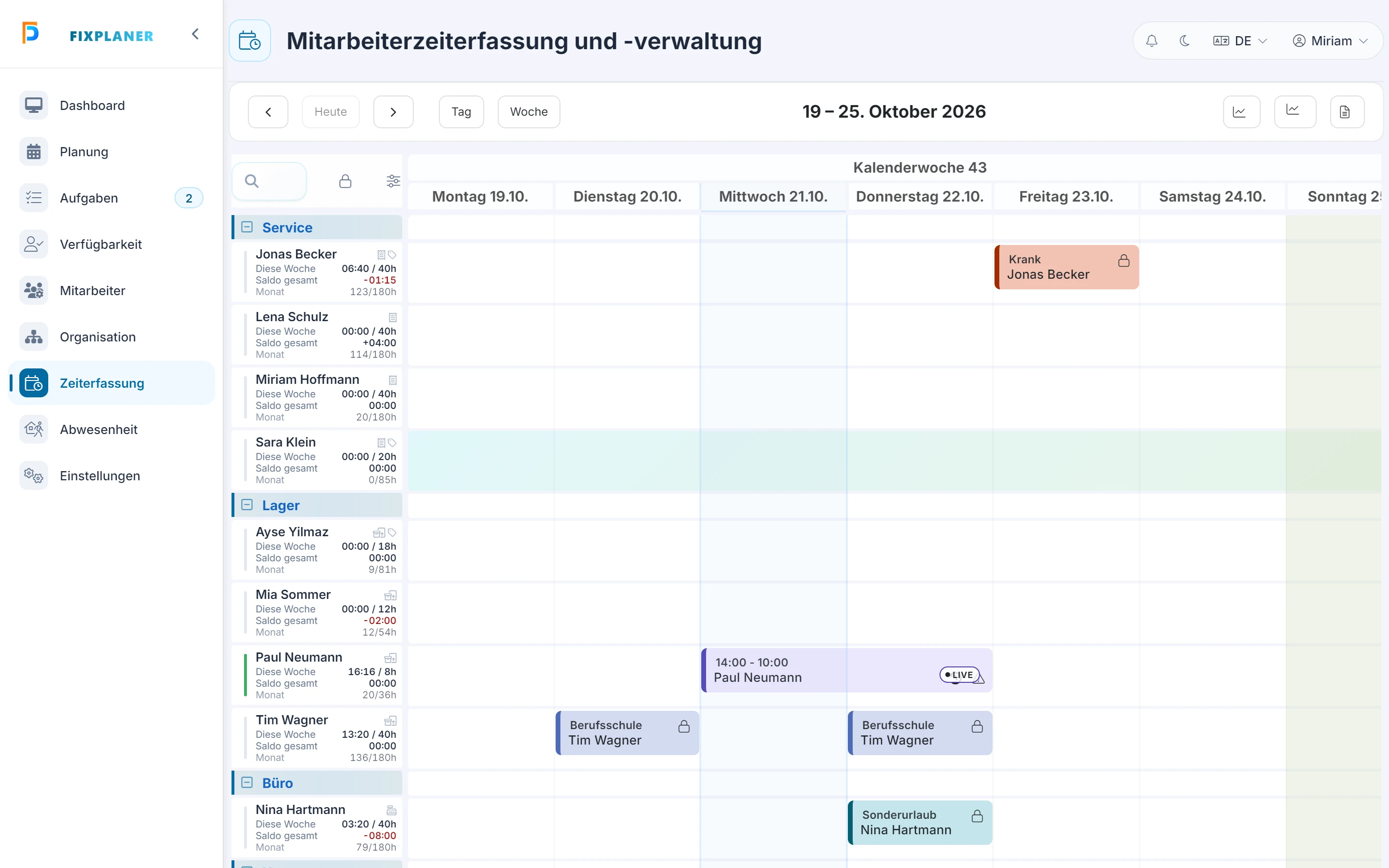The height and width of the screenshot is (868, 1389).
Task: Open Mitarbeiter in the sidebar
Action: coord(111,291)
